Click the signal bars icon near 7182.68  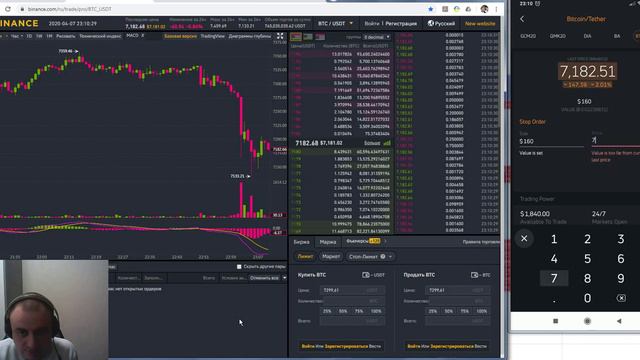pos(387,143)
